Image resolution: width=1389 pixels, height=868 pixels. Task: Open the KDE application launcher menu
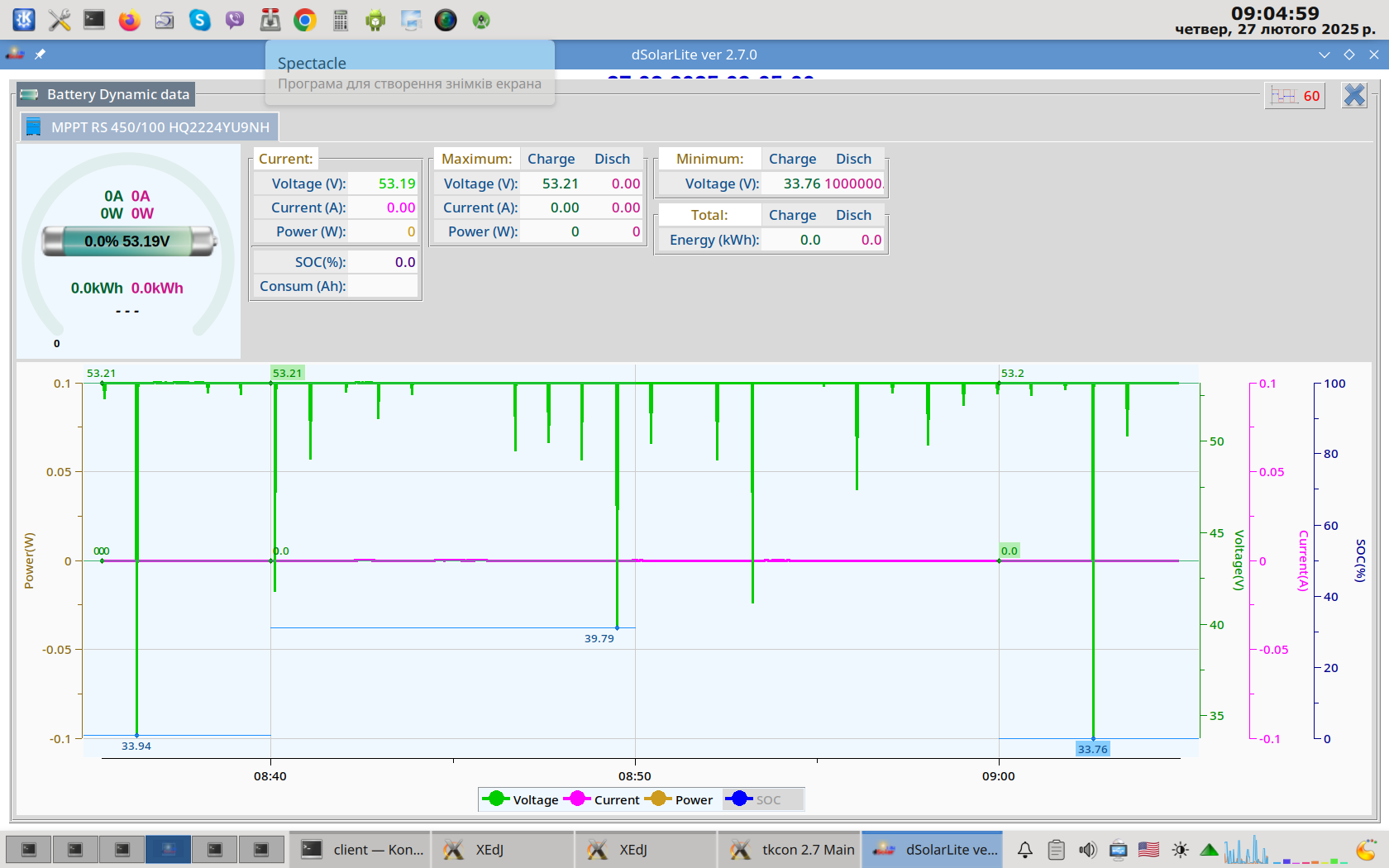23,20
